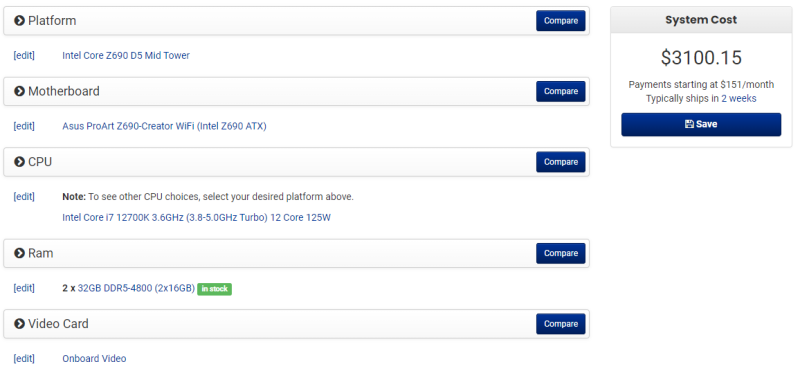Viewport: 800px width, 371px height.
Task: Edit the Video Card selection
Action: pos(24,359)
